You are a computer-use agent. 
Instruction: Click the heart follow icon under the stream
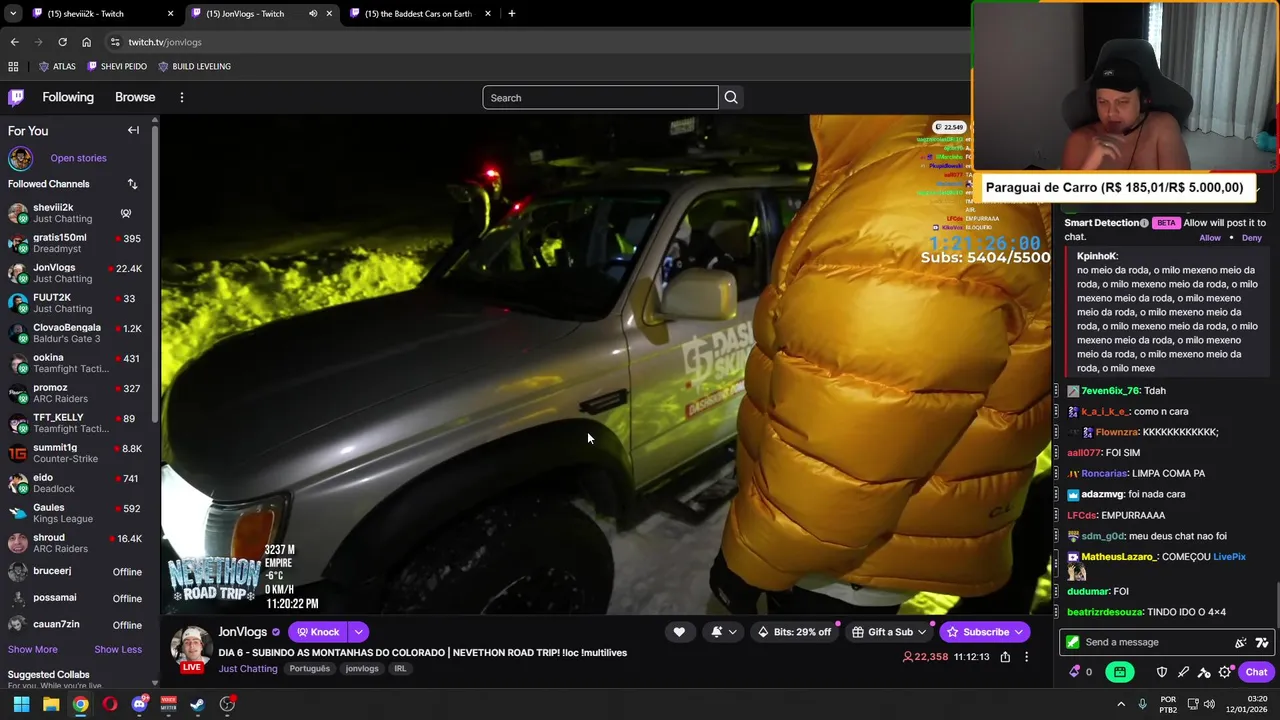pos(679,632)
